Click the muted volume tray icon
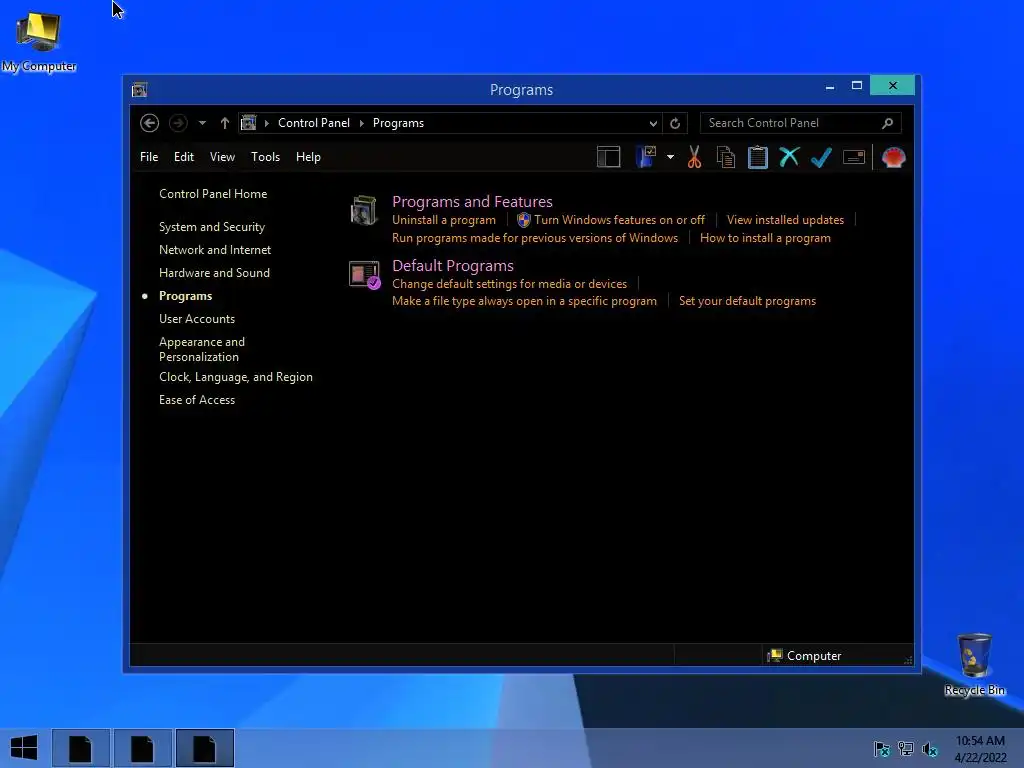Screen dimensions: 1024x768 click(x=930, y=748)
